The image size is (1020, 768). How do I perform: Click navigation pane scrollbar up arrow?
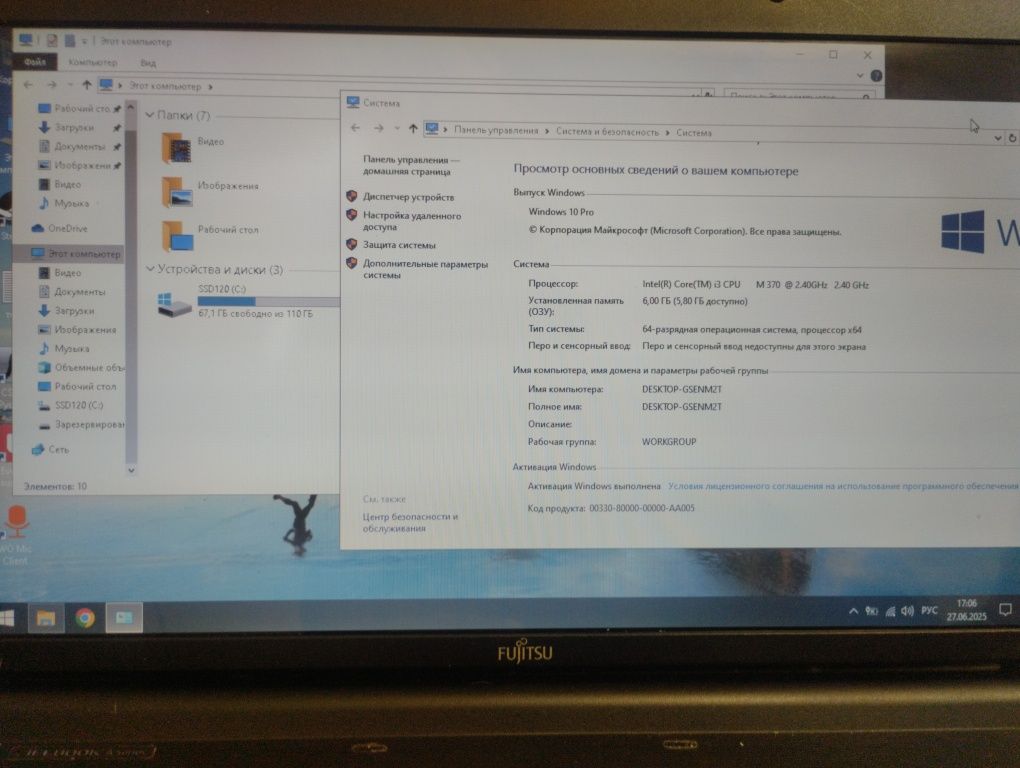131,107
